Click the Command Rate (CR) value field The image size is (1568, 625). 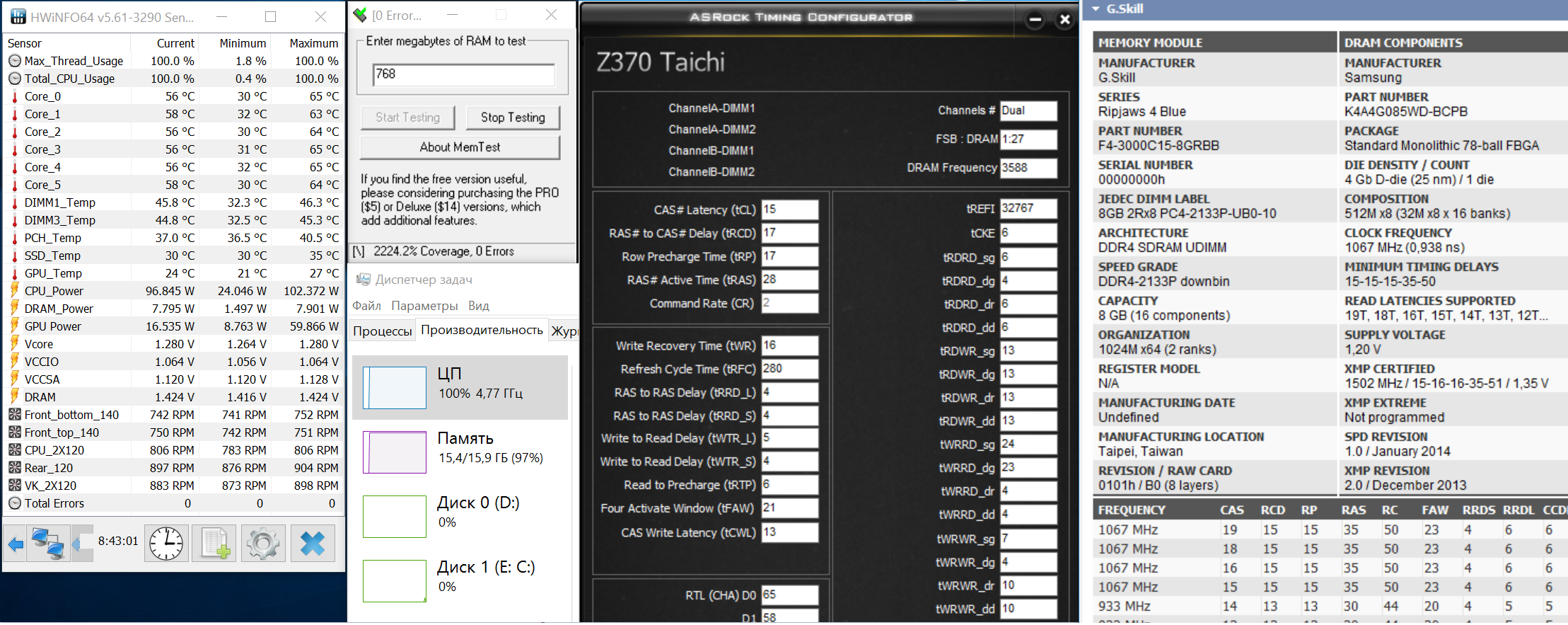click(x=790, y=303)
